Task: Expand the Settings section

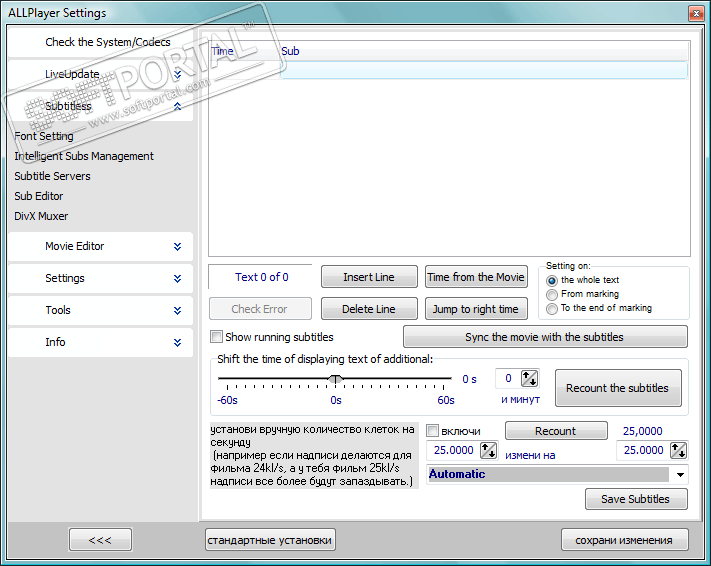Action: point(100,278)
